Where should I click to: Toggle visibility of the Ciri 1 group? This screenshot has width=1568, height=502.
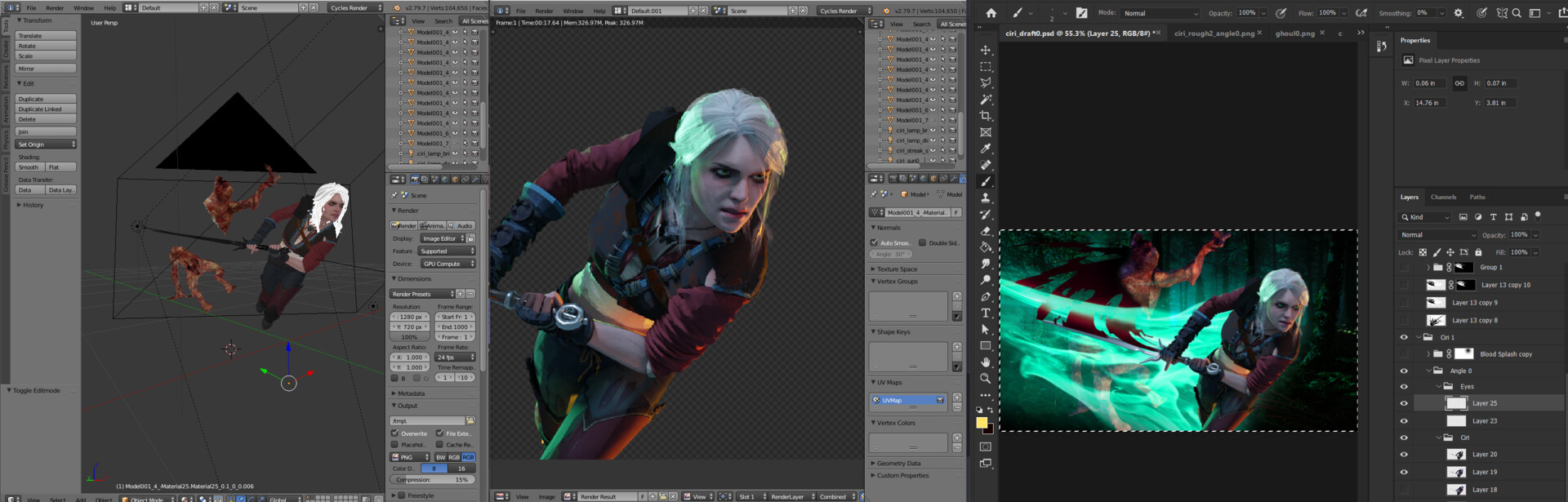click(x=1404, y=337)
